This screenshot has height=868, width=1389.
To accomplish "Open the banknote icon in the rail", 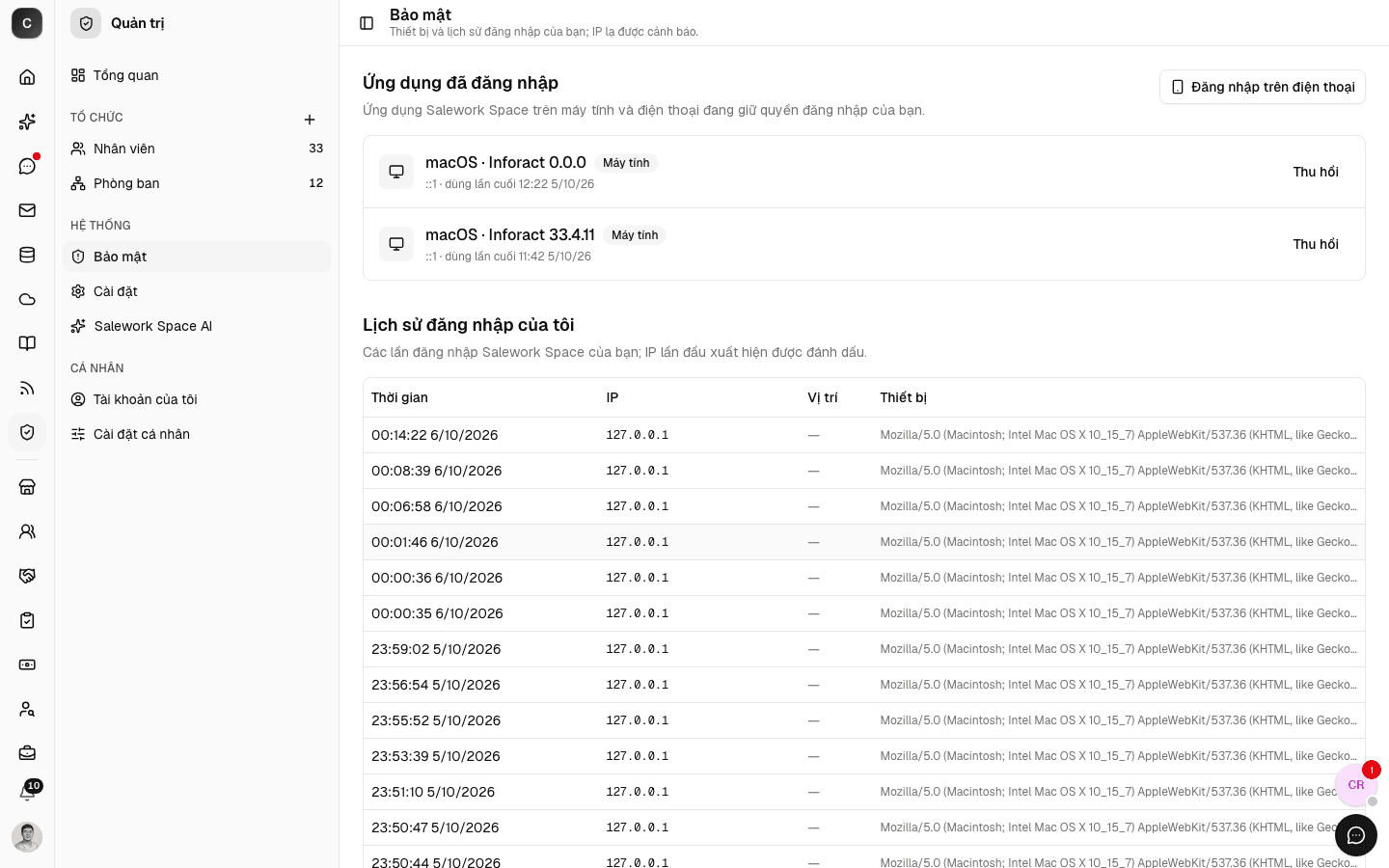I will (27, 665).
